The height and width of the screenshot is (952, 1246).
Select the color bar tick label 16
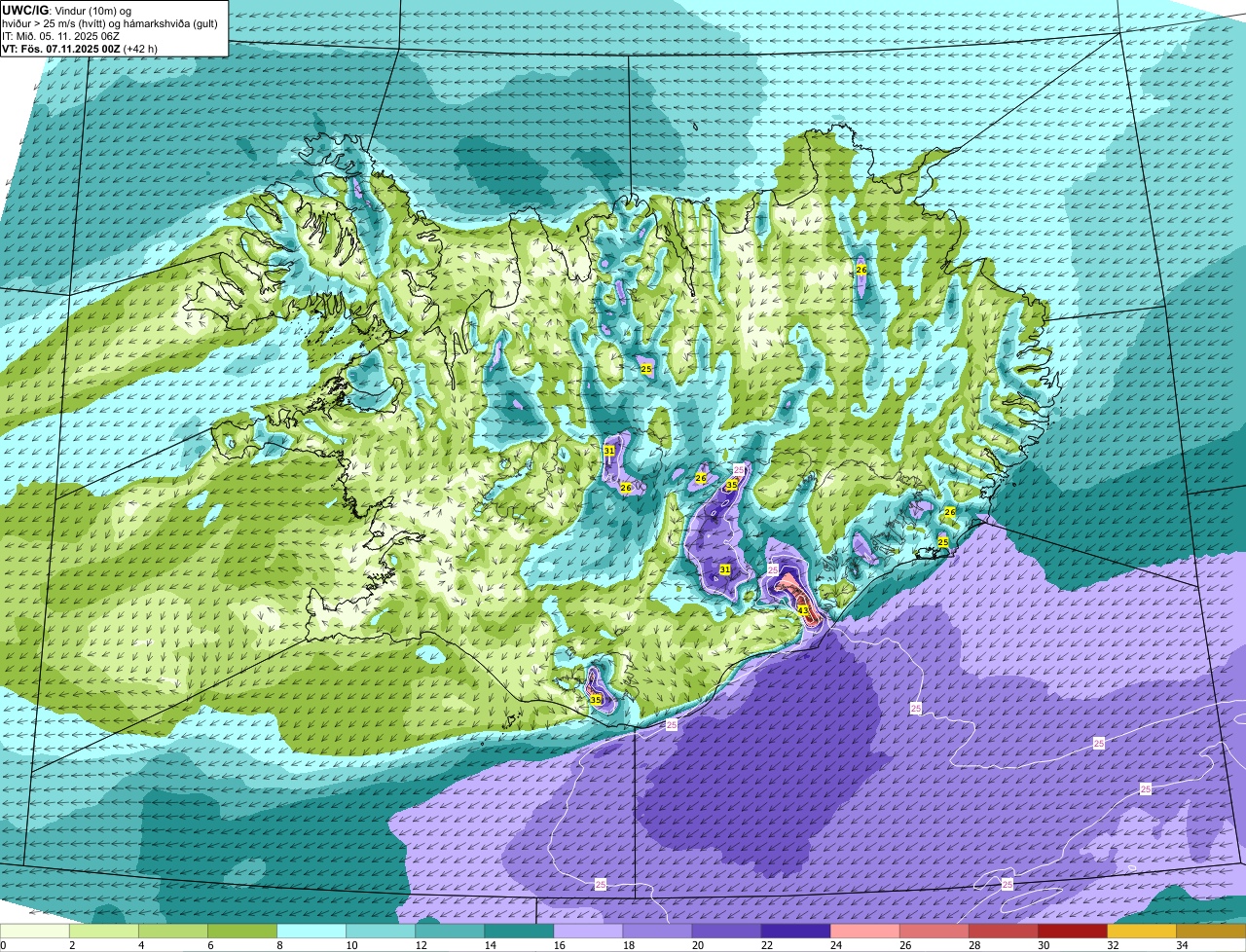pyautogui.click(x=558, y=945)
